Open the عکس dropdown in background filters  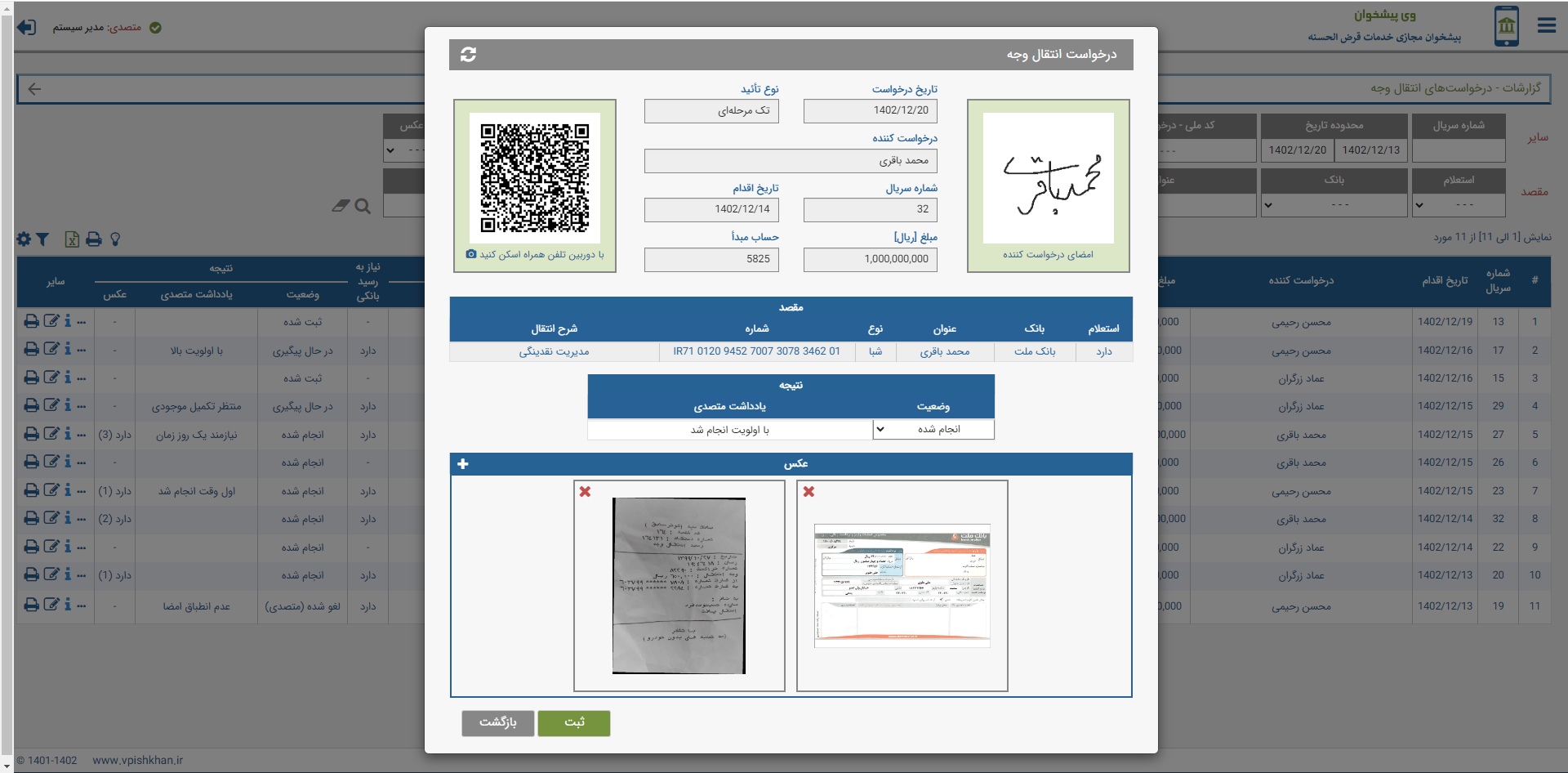pyautogui.click(x=404, y=150)
